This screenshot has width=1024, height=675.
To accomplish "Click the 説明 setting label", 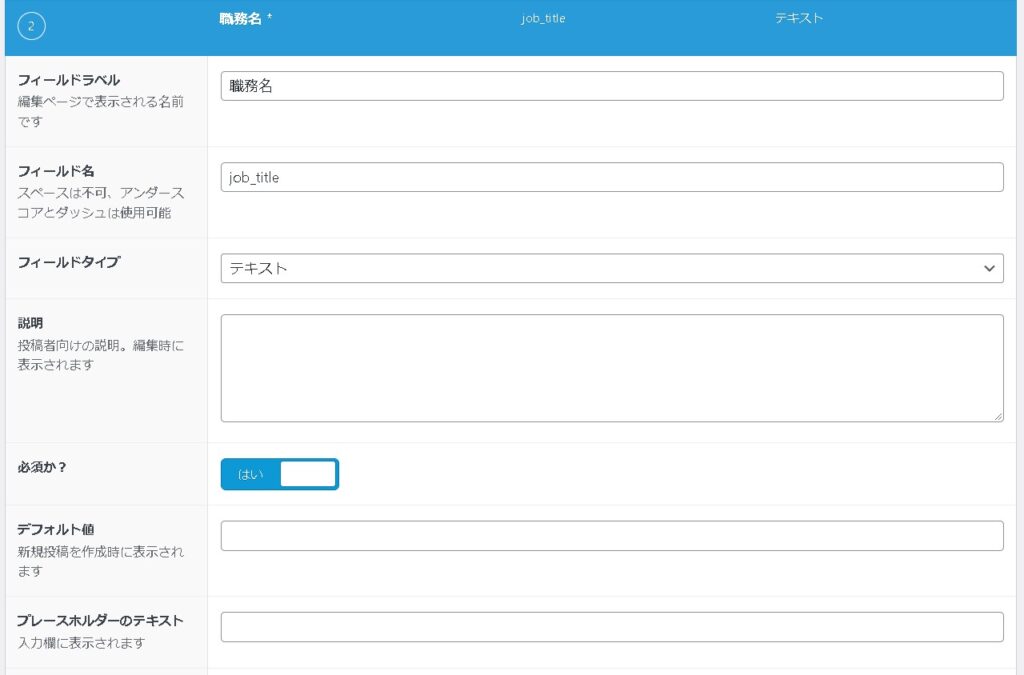I will coord(31,323).
